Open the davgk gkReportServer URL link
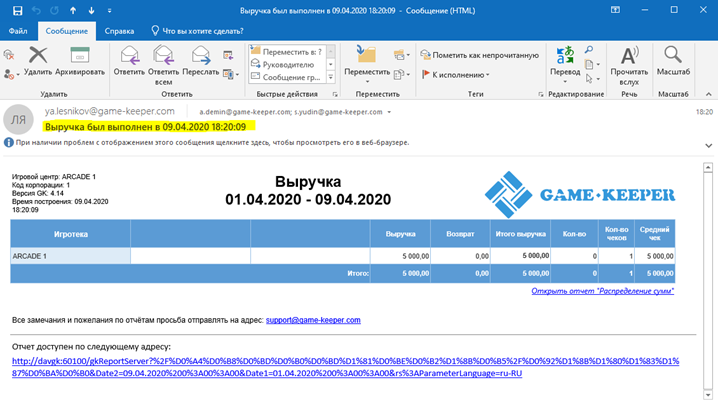The width and height of the screenshot is (718, 406). pyautogui.click(x=345, y=367)
